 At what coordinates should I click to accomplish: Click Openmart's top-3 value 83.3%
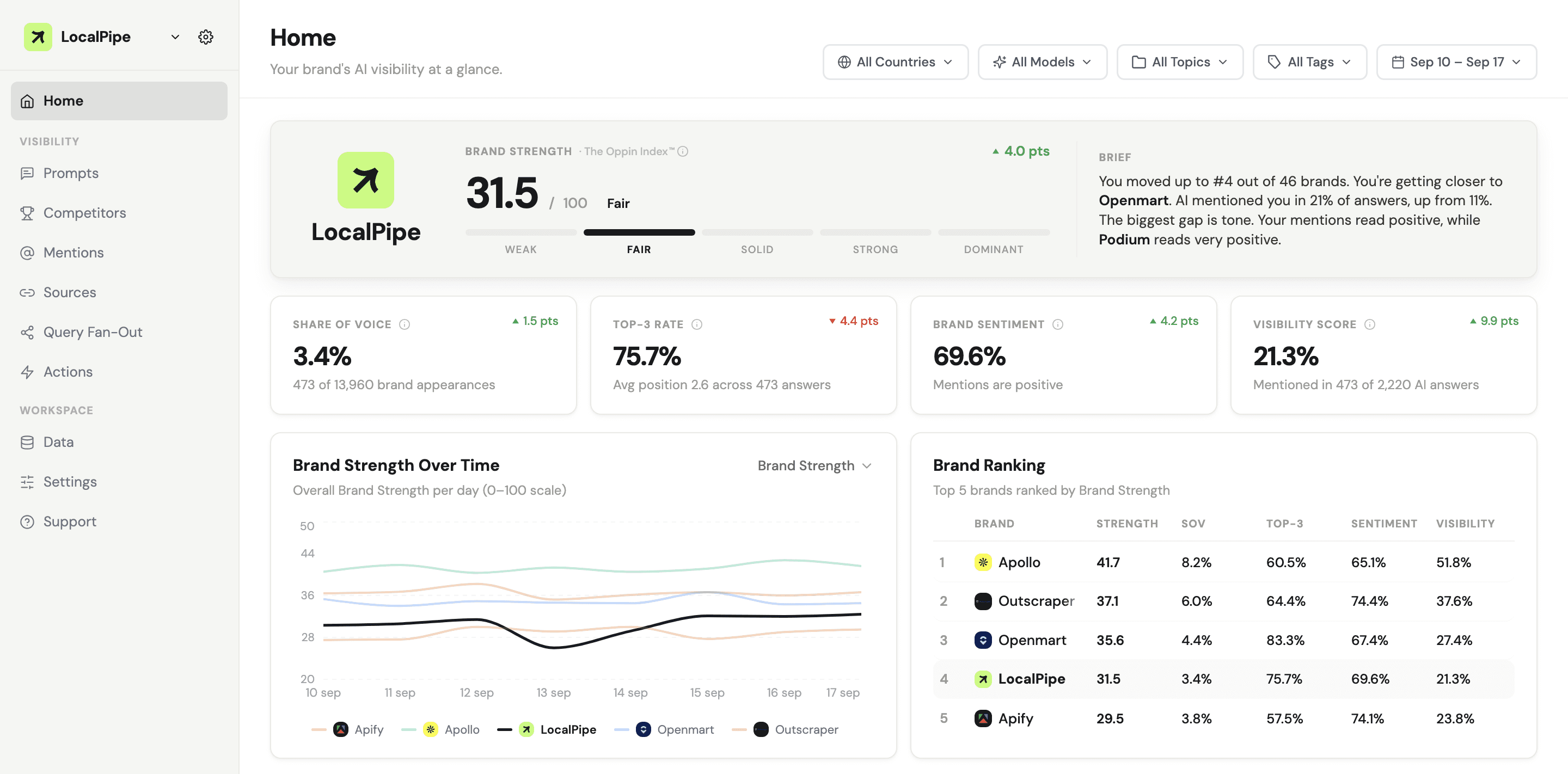1285,640
